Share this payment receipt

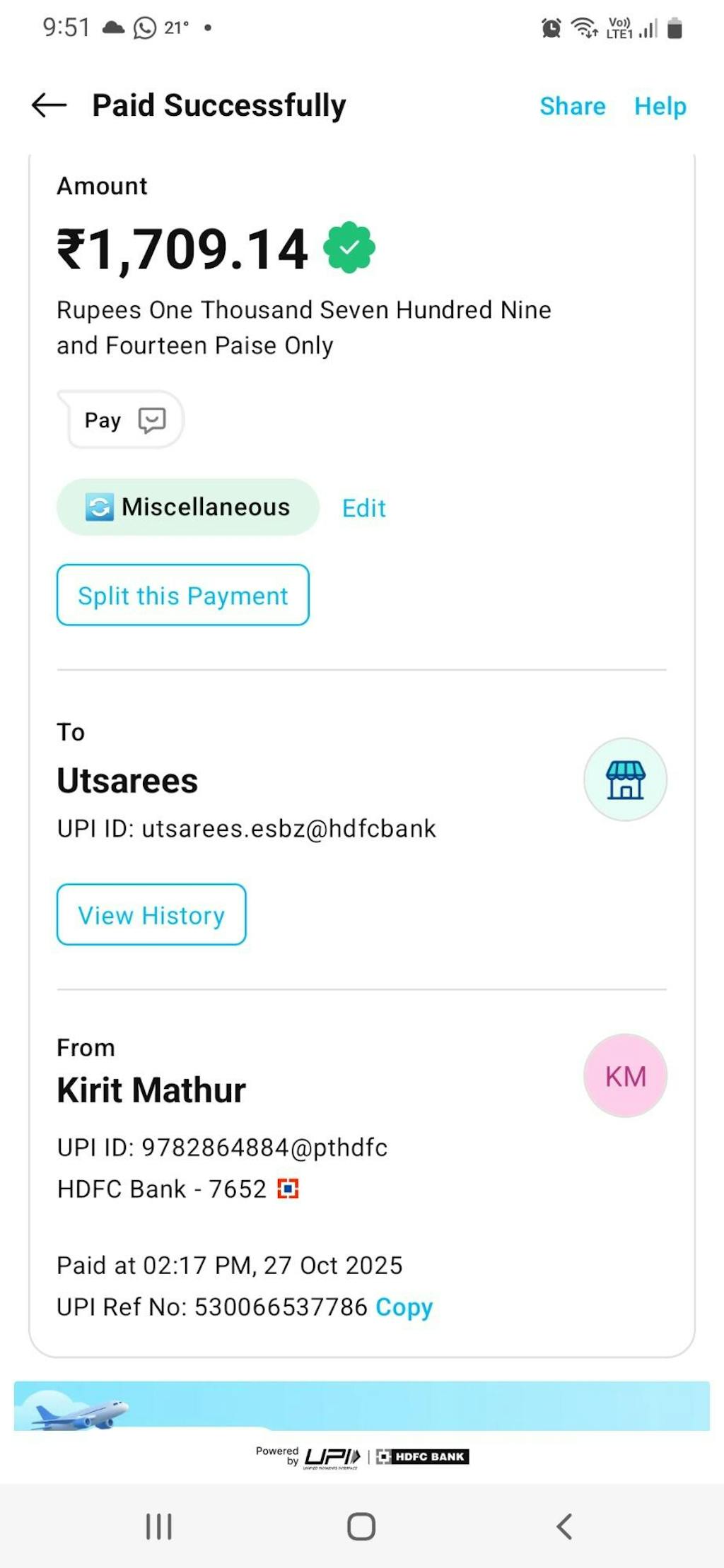pos(572,106)
